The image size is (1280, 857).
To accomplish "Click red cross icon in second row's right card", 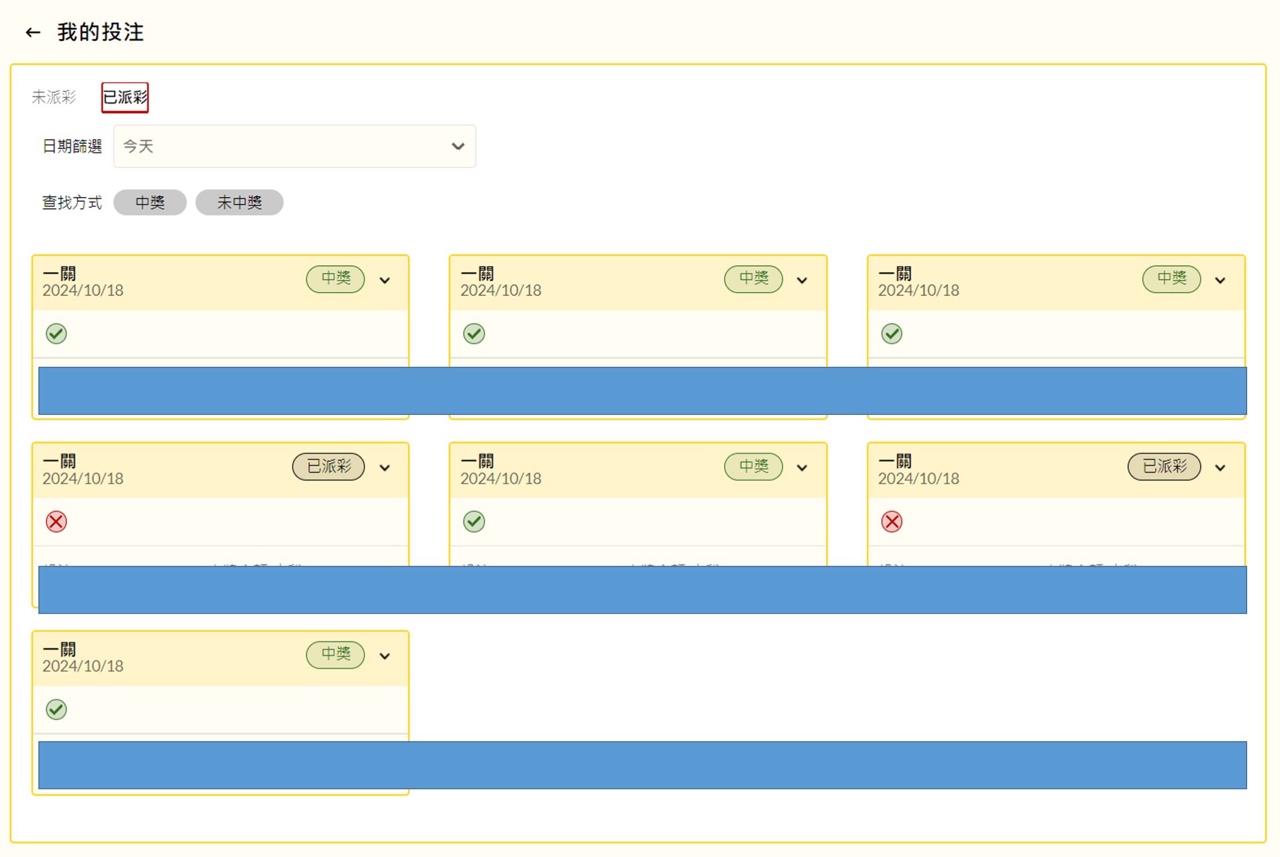I will (x=891, y=521).
